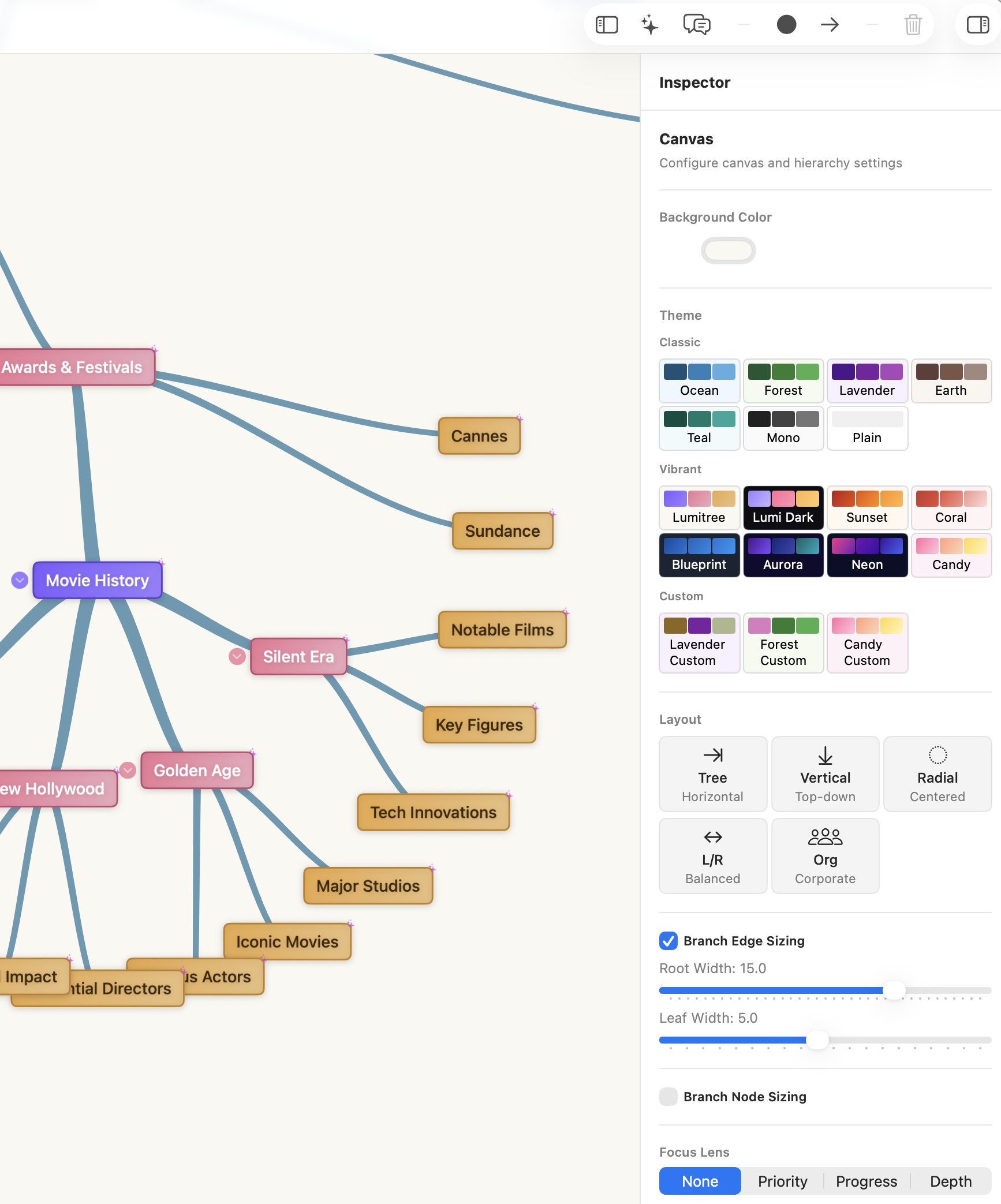1001x1204 pixels.
Task: Open the Background Color swatch
Action: coord(728,250)
